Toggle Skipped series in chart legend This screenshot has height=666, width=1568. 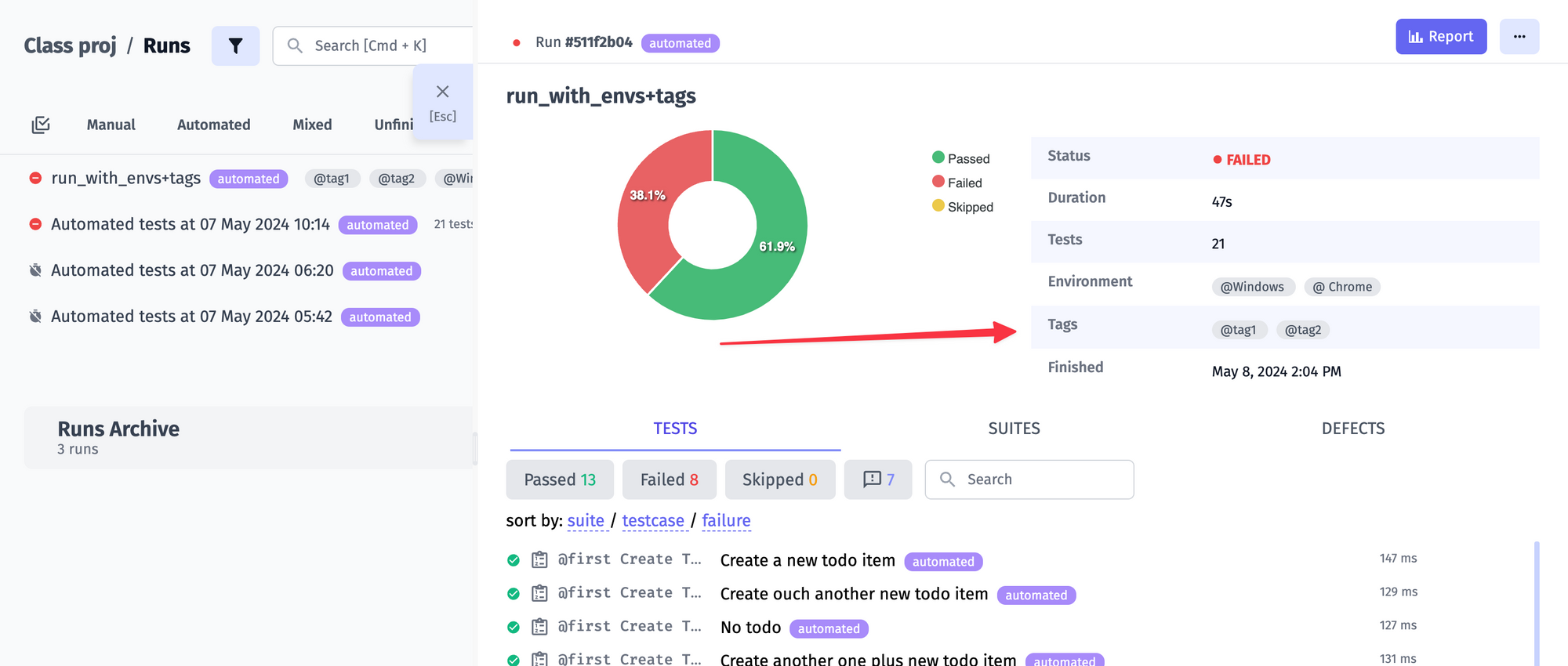point(963,207)
